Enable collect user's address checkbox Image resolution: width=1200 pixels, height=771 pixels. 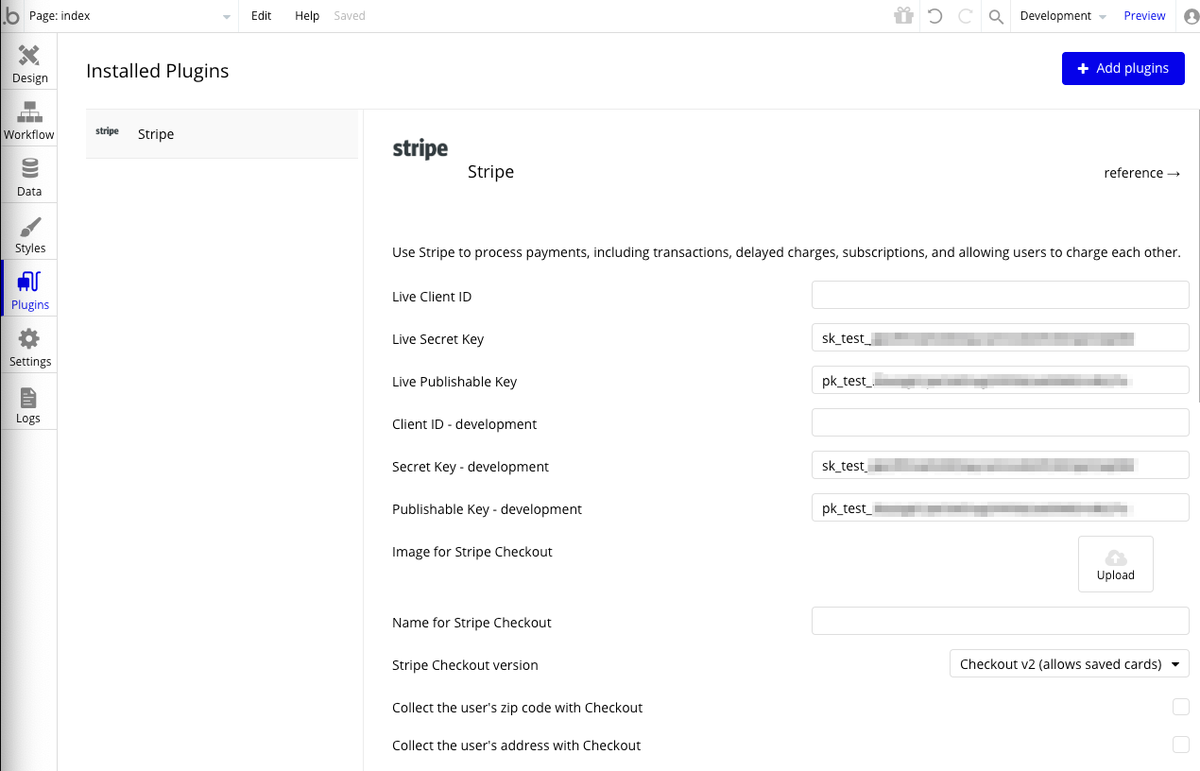[1181, 745]
